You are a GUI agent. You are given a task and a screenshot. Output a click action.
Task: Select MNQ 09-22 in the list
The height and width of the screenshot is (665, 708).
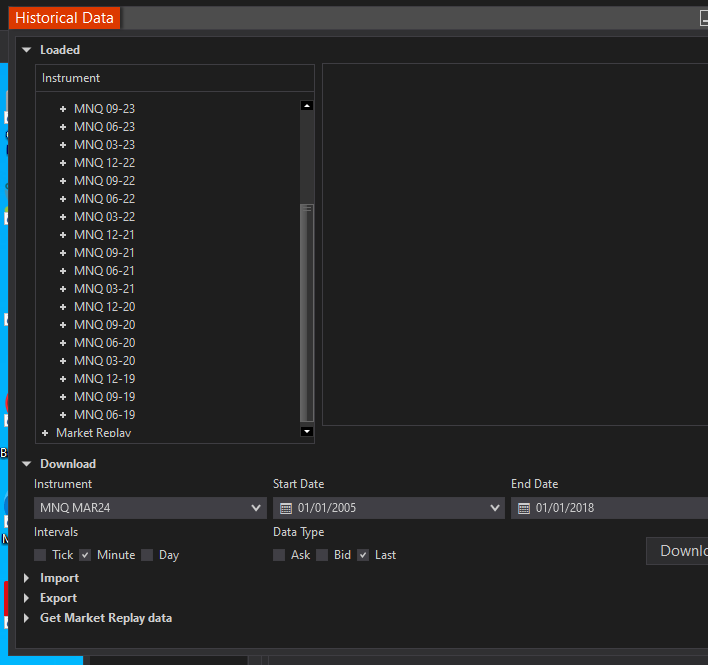(x=104, y=181)
